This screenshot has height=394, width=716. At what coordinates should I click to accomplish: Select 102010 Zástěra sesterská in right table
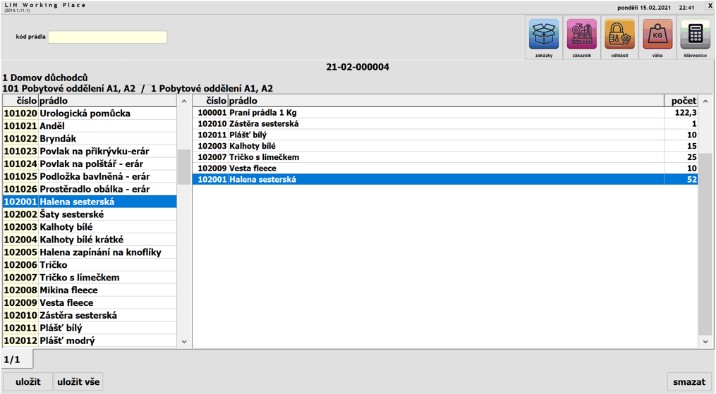click(445, 124)
